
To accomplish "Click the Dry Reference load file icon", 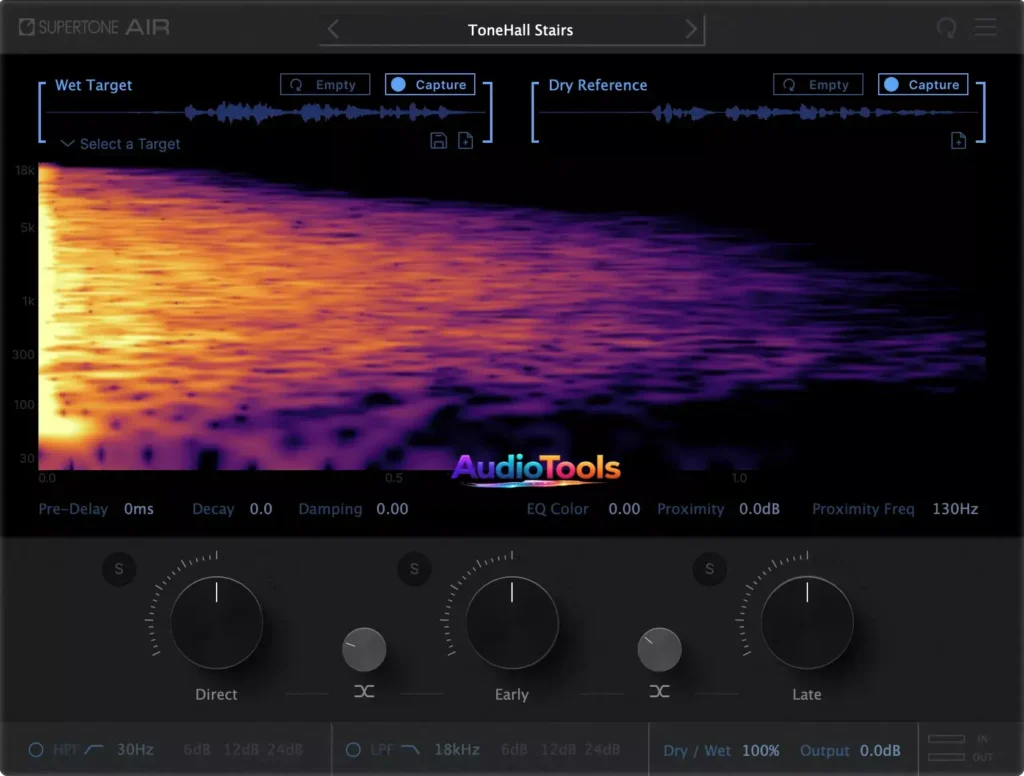I will [x=958, y=141].
